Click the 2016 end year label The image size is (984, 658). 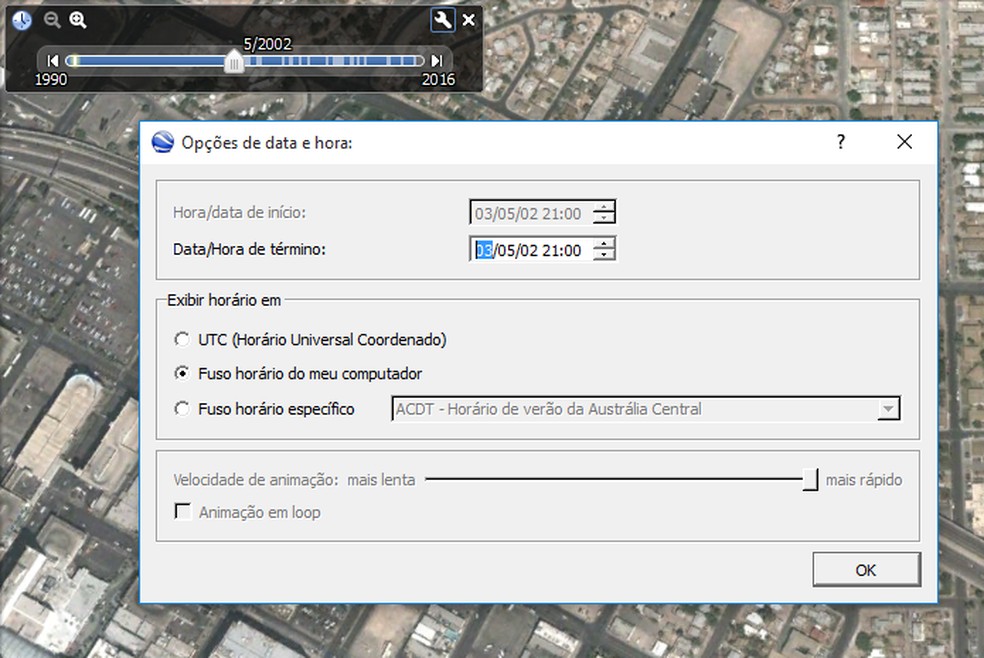tap(438, 80)
